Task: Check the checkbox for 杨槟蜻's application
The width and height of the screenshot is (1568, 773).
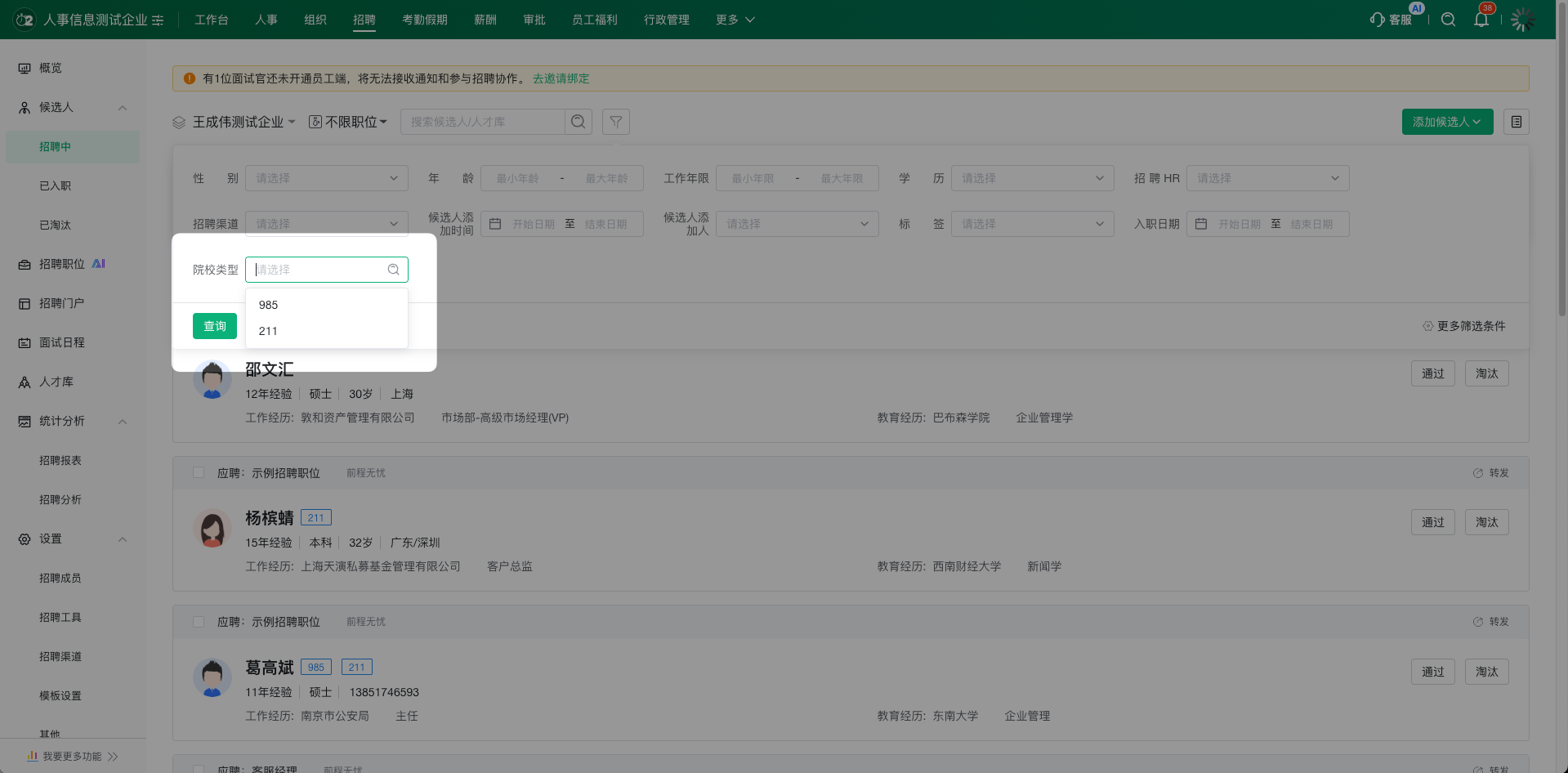Action: (x=199, y=473)
